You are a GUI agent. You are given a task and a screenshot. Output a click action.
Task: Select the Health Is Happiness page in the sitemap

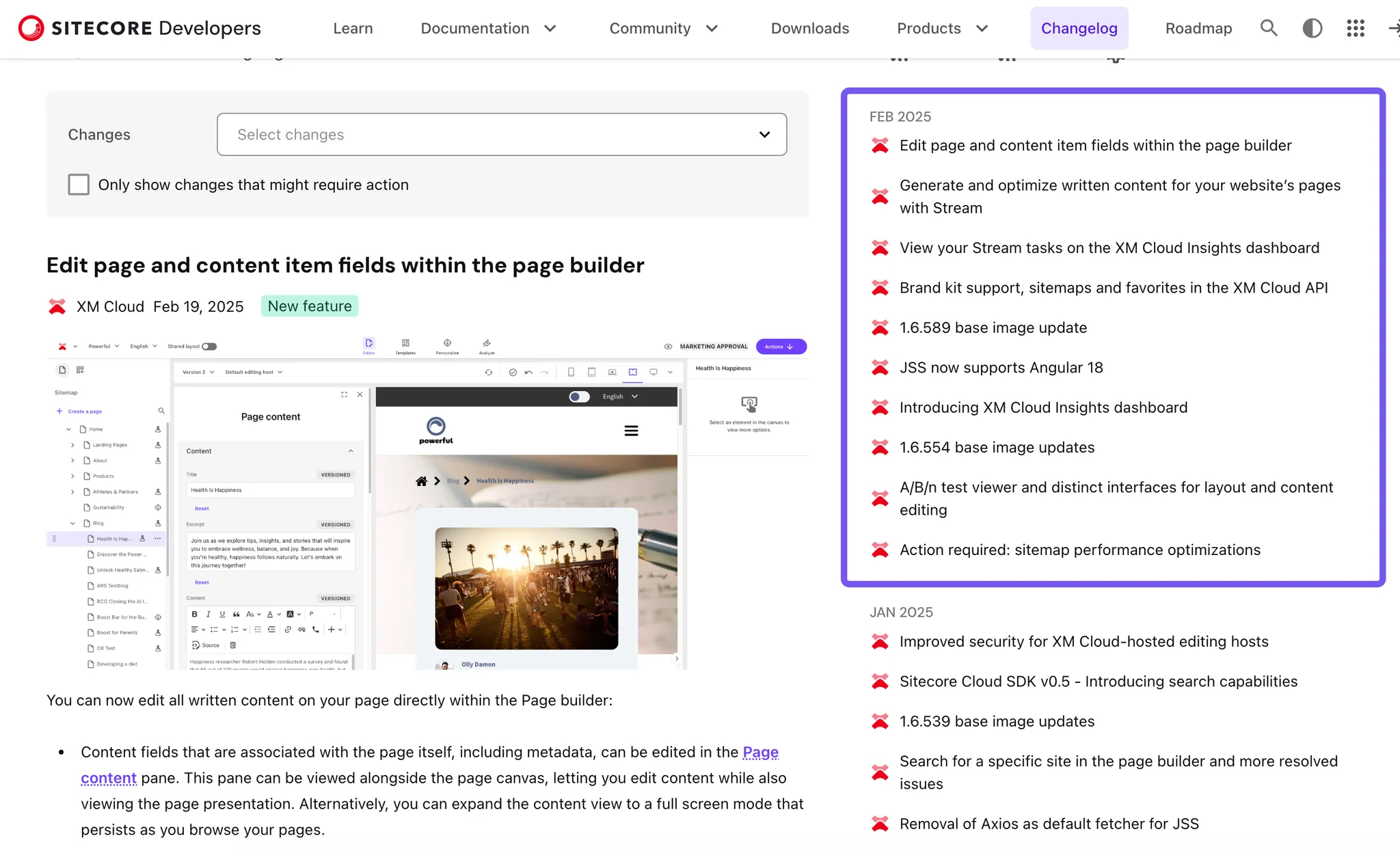coord(113,539)
